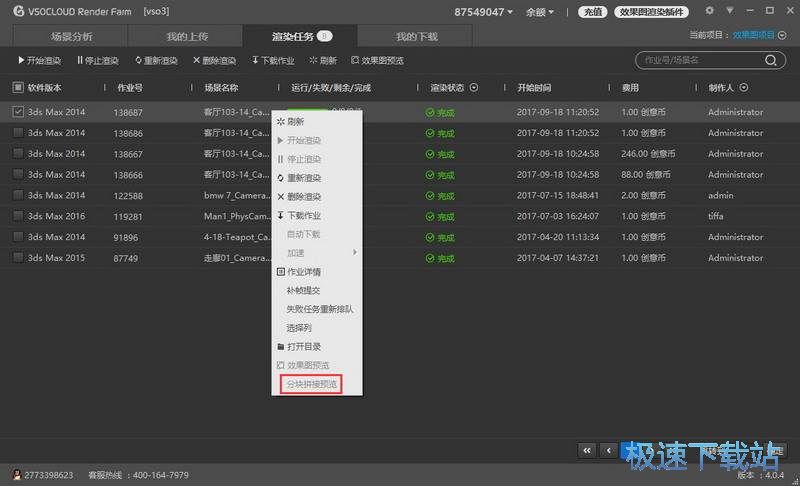The image size is (800, 486).
Task: Sort by the 开始时间 column header
Action: coord(534,88)
